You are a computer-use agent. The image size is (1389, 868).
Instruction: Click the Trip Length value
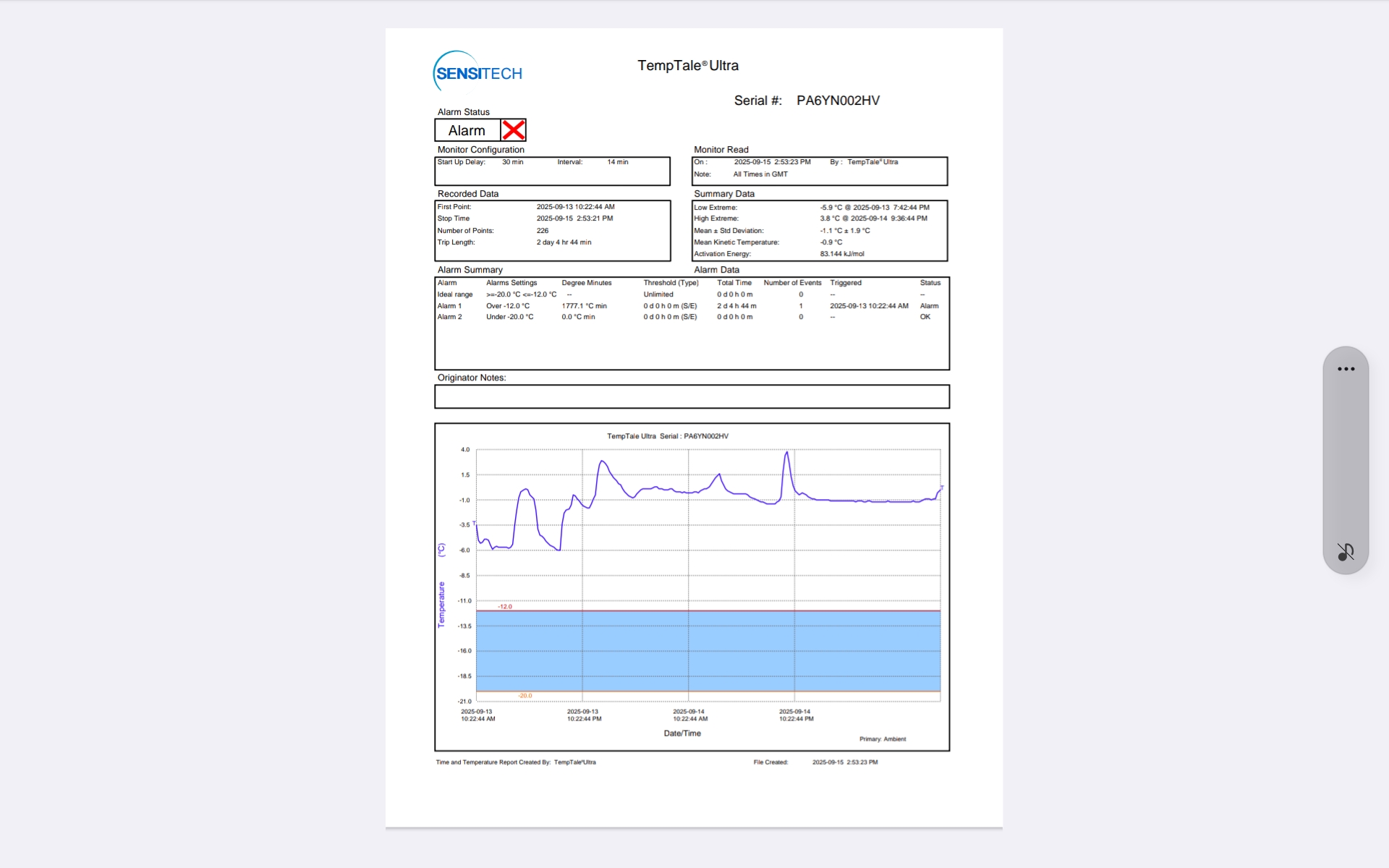coord(564,242)
